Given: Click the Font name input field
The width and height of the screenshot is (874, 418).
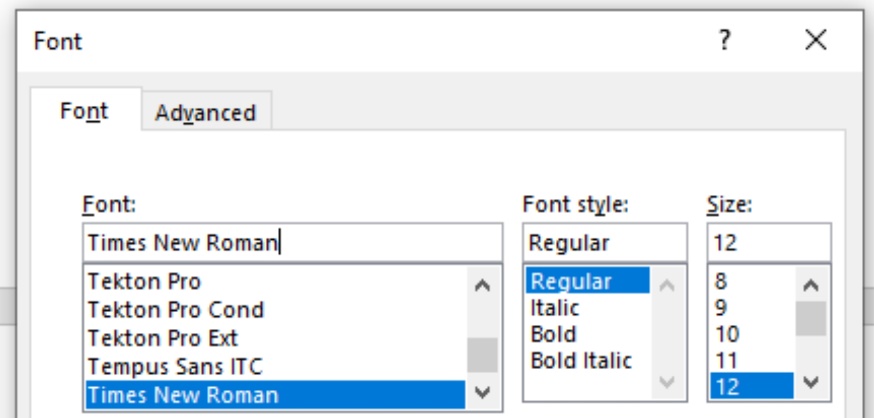Looking at the screenshot, I should tap(293, 243).
